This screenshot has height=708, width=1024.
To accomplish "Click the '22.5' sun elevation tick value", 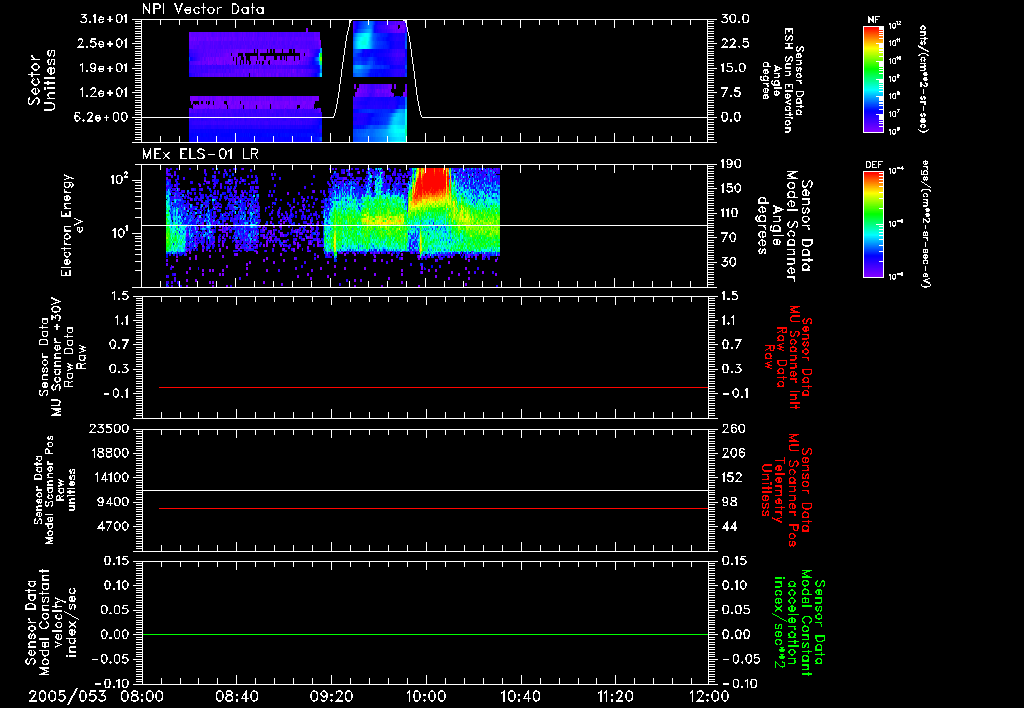I will pos(735,43).
